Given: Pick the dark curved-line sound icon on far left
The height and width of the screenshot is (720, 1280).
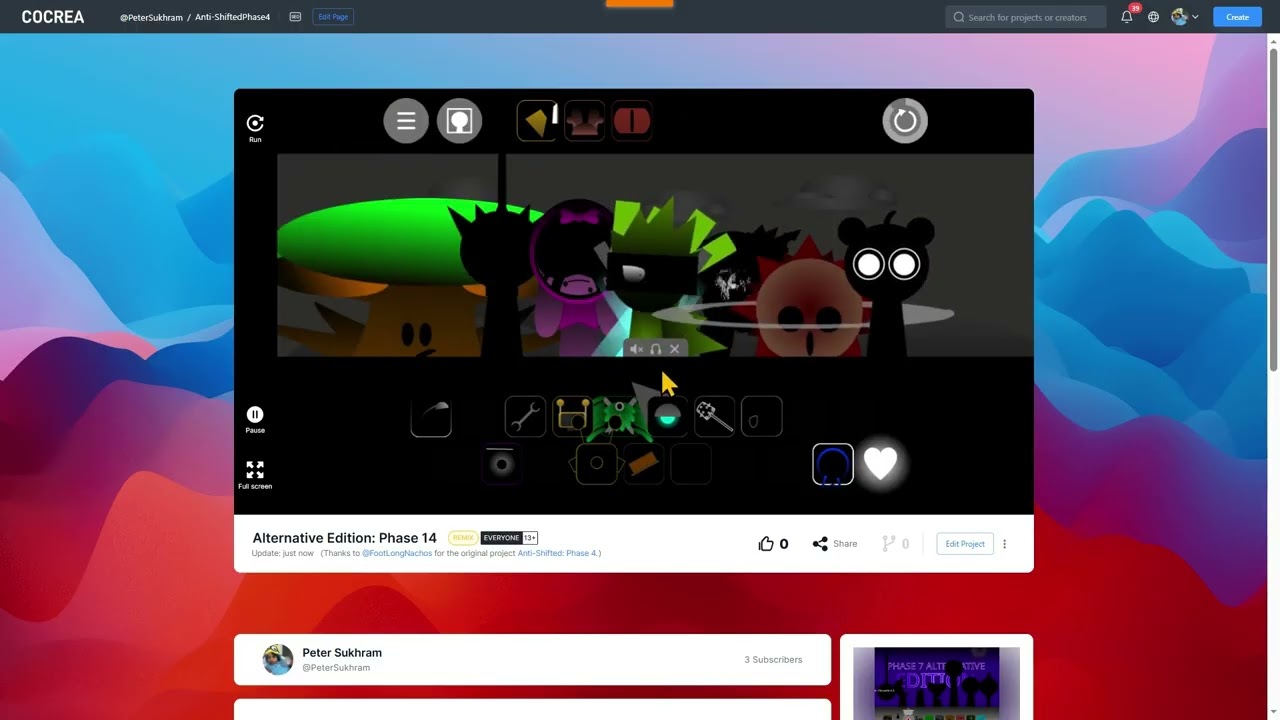Looking at the screenshot, I should point(431,417).
